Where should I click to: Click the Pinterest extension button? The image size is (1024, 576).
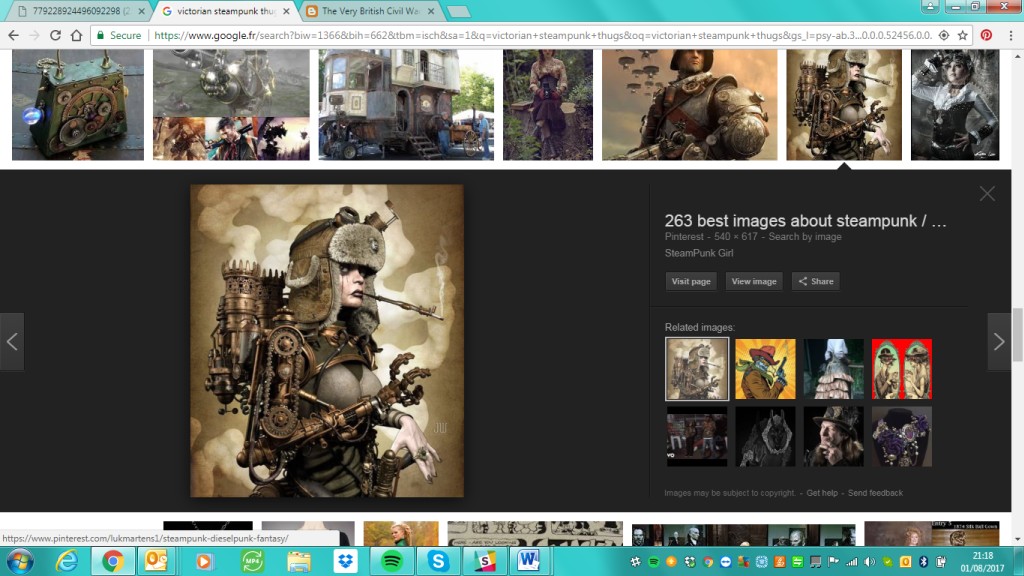(986, 35)
